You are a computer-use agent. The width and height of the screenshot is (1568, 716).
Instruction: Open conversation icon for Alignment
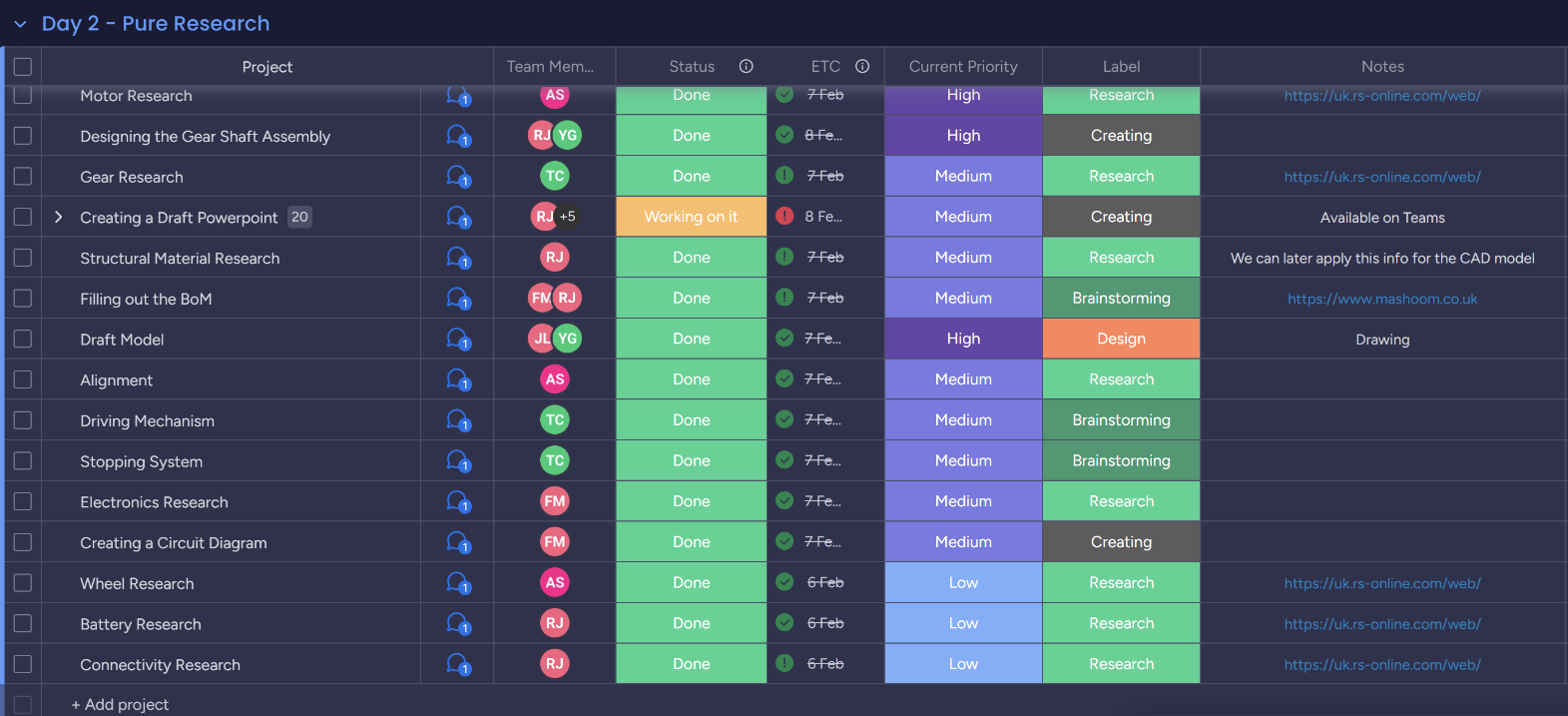point(458,380)
